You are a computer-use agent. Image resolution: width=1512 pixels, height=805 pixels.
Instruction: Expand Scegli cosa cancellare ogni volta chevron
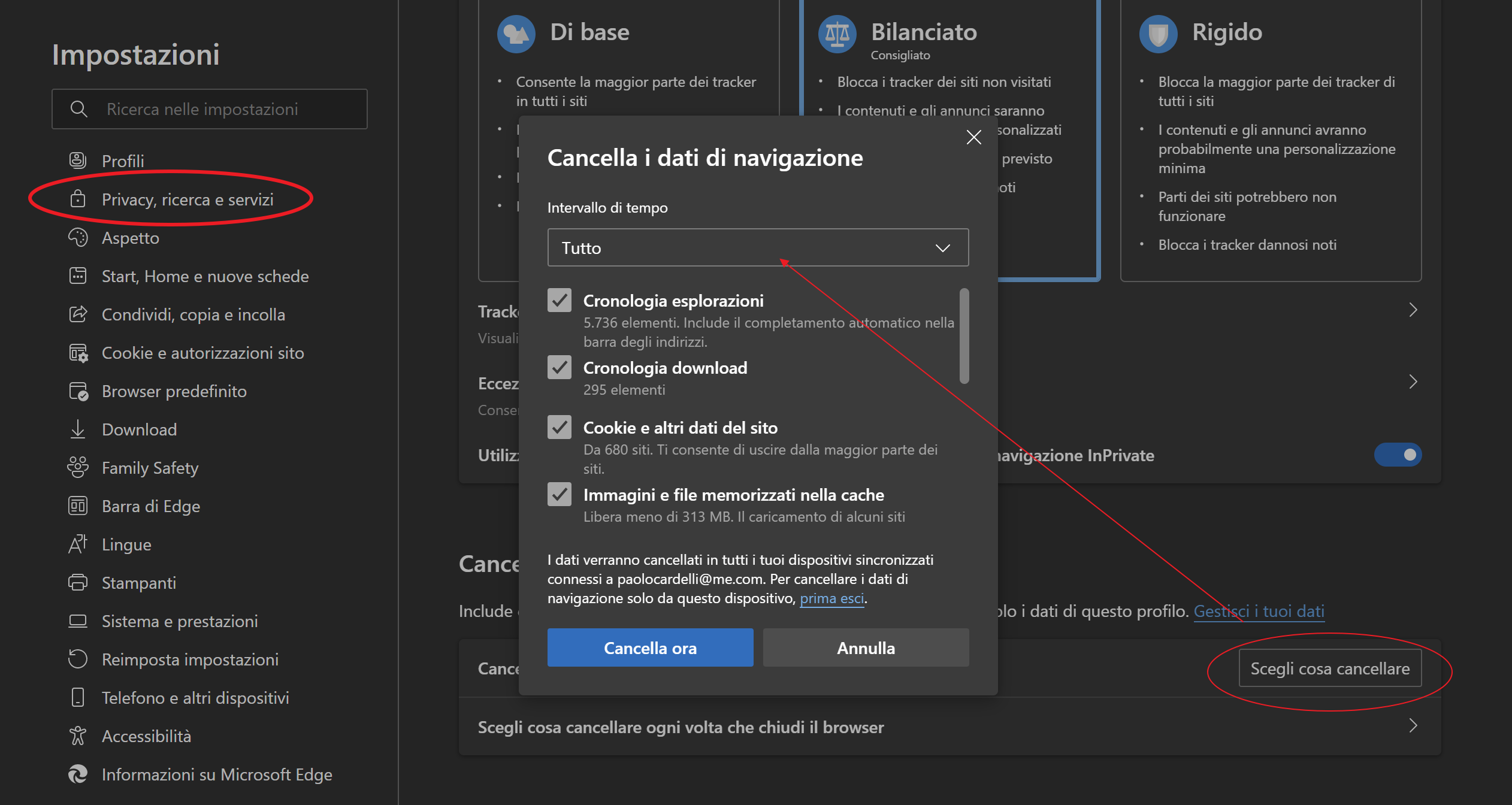coord(1413,726)
